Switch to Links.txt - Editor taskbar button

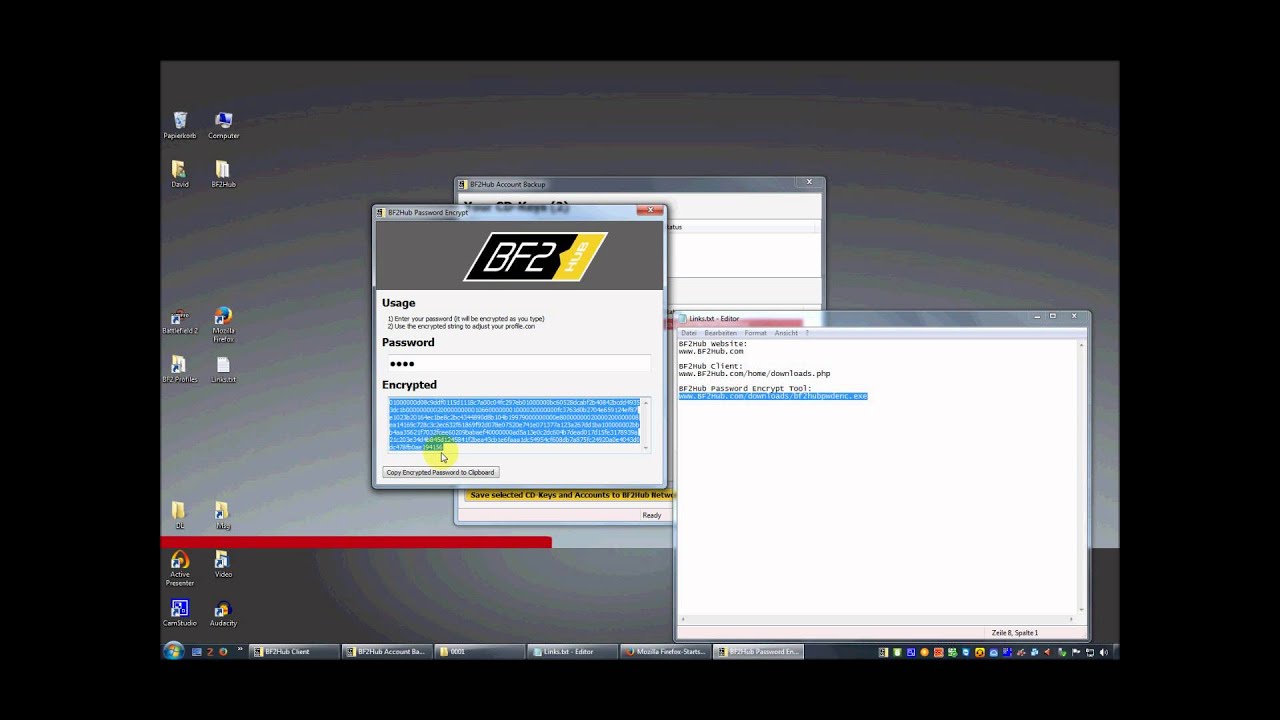[x=571, y=651]
